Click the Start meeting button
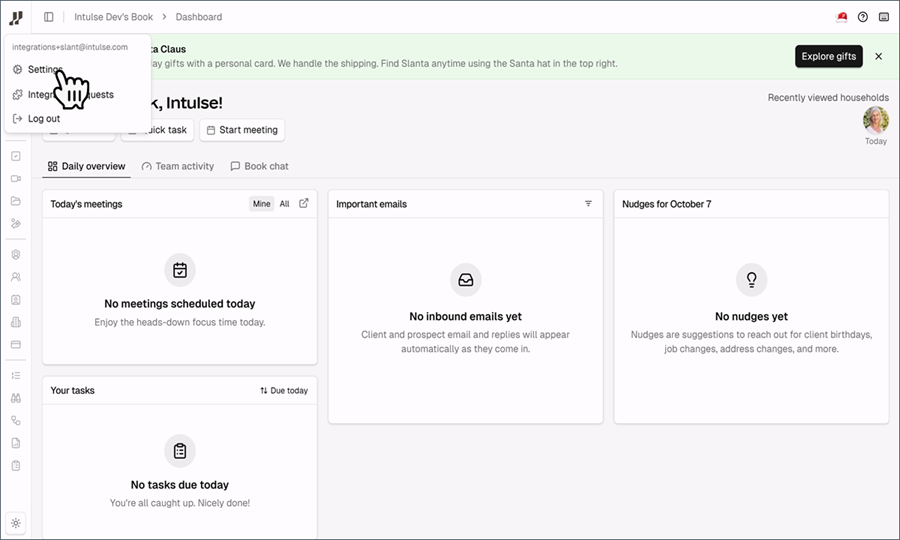Viewport: 900px width, 540px height. pyautogui.click(x=242, y=130)
